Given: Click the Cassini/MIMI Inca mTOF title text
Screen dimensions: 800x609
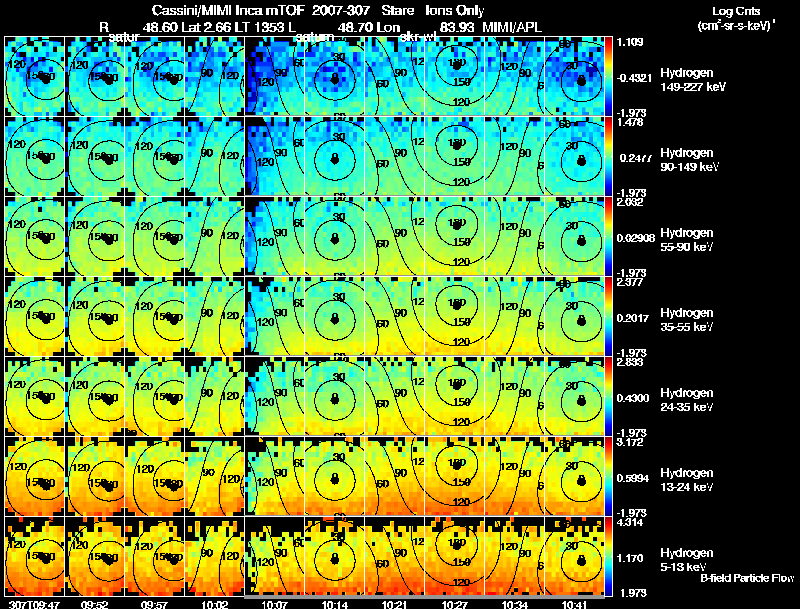Looking at the screenshot, I should [228, 10].
